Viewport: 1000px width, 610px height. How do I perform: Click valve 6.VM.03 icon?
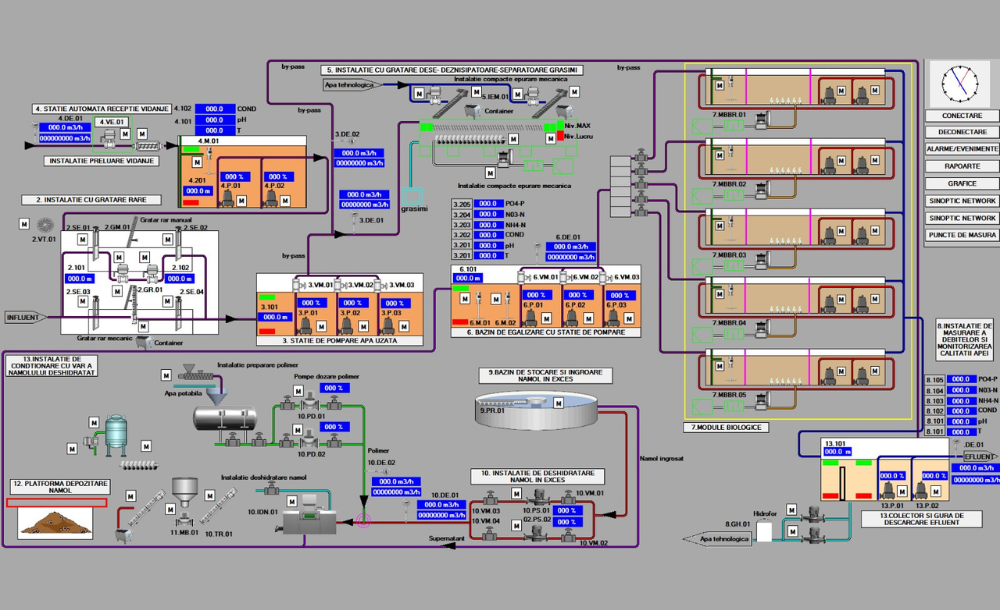point(607,278)
